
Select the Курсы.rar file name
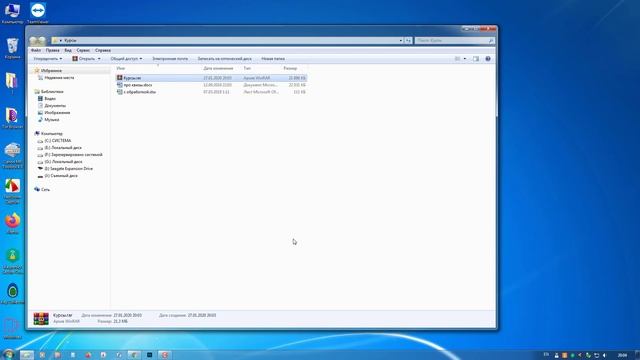[x=132, y=78]
